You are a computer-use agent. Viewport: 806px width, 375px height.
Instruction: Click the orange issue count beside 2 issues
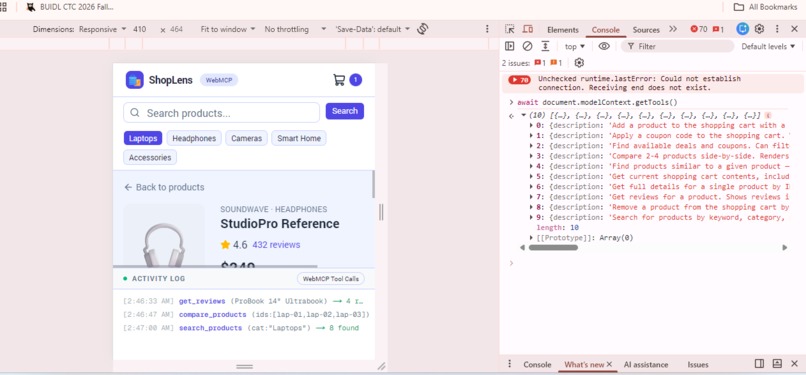(x=556, y=63)
